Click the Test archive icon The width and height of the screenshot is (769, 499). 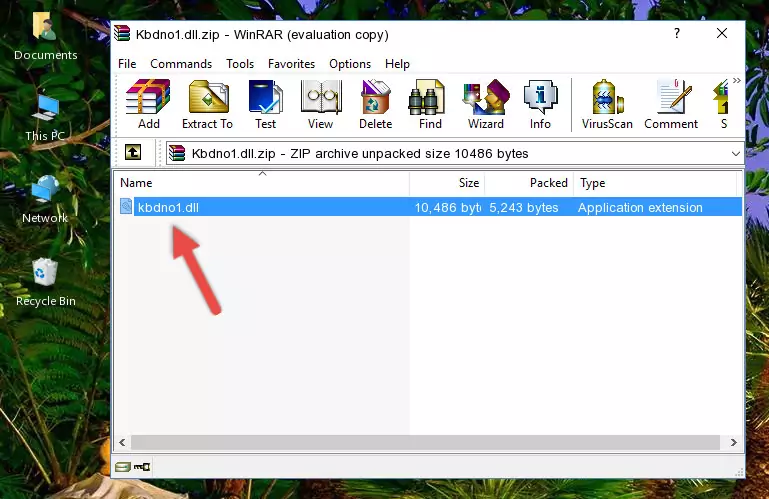tap(265, 105)
